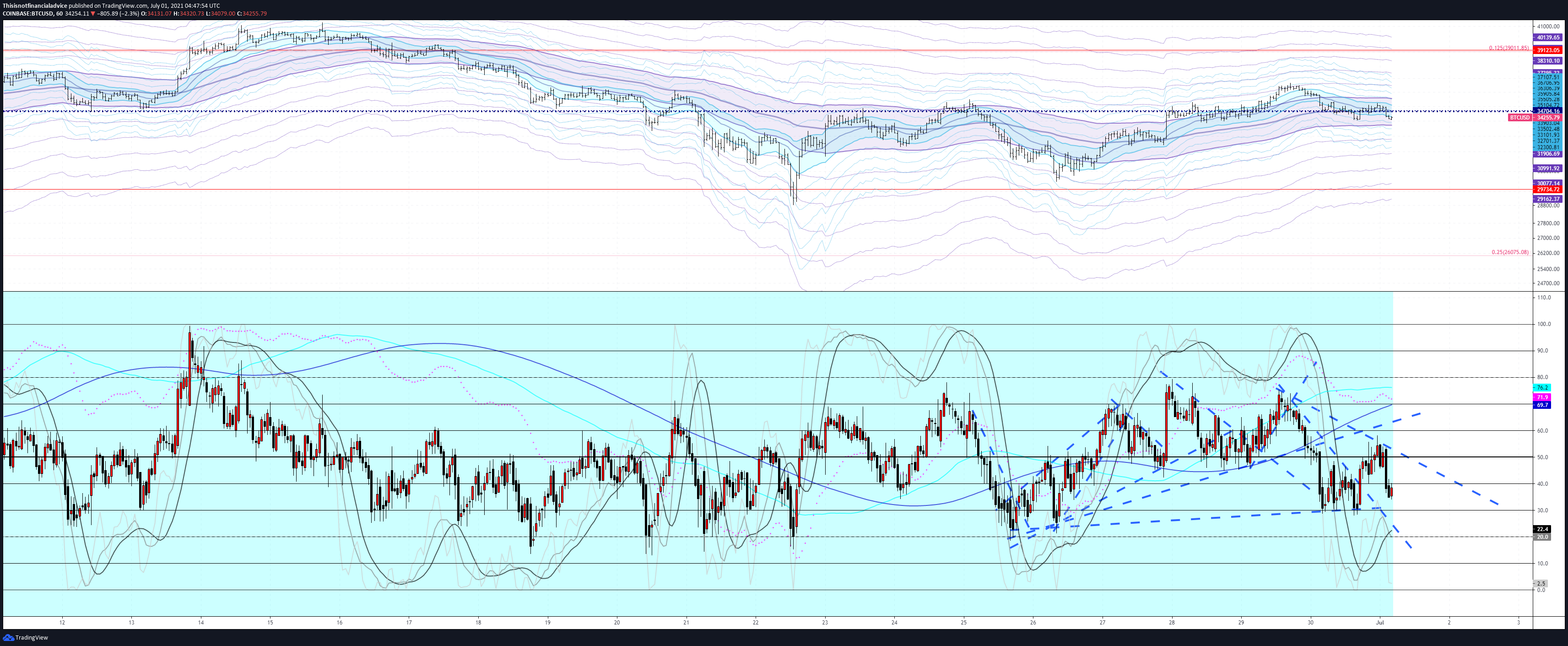Click date 30 on the time axis
Screen dimensions: 1568x646
point(1310,622)
